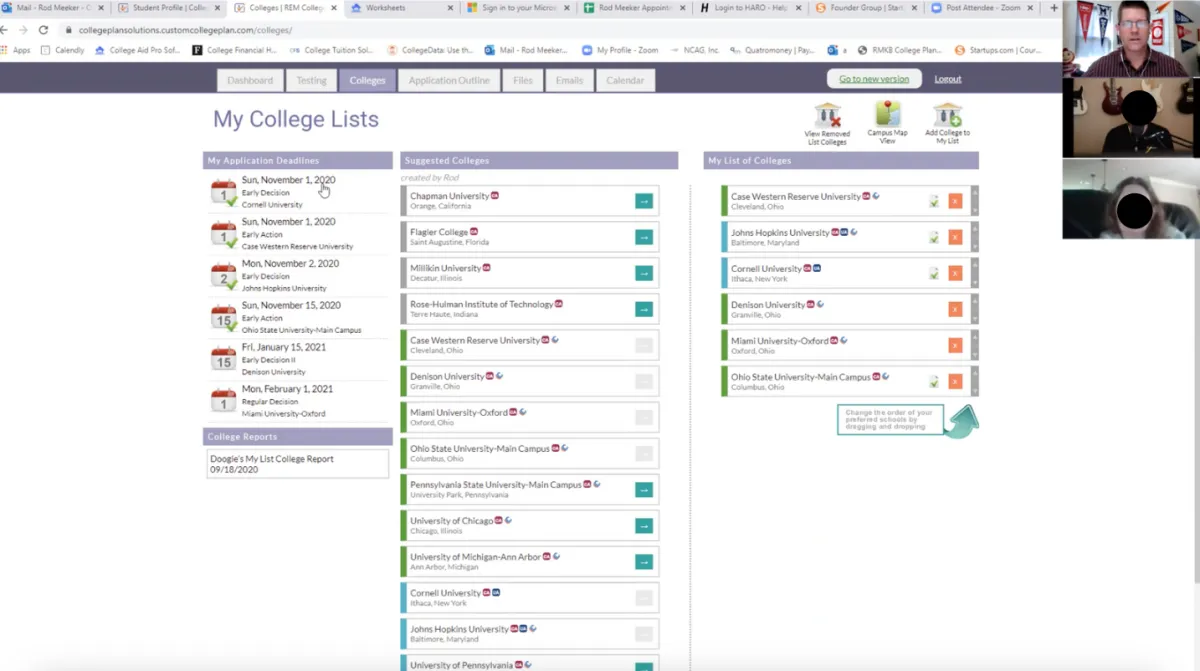Add University of Michigan-Ann Arbor using arrow
The width and height of the screenshot is (1200, 671).
644,561
